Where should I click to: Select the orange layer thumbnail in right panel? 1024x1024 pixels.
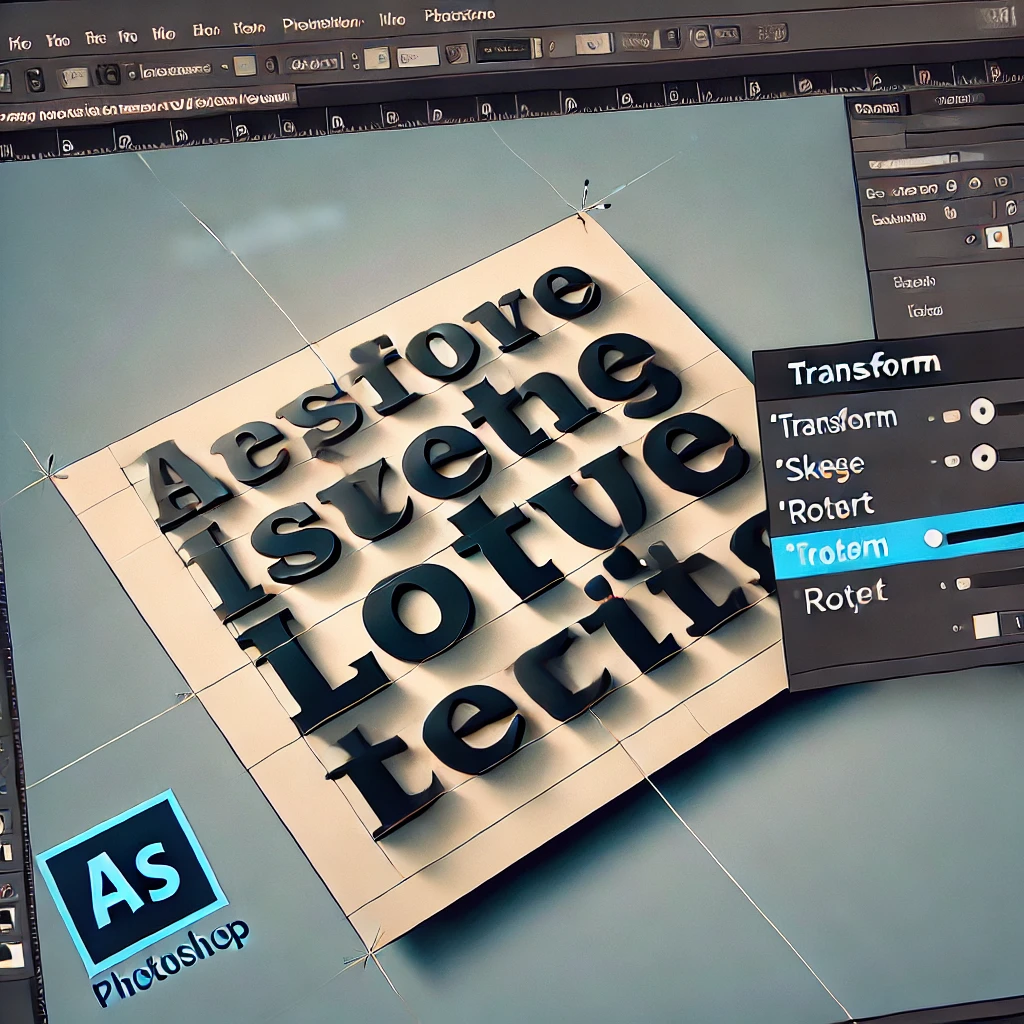997,236
